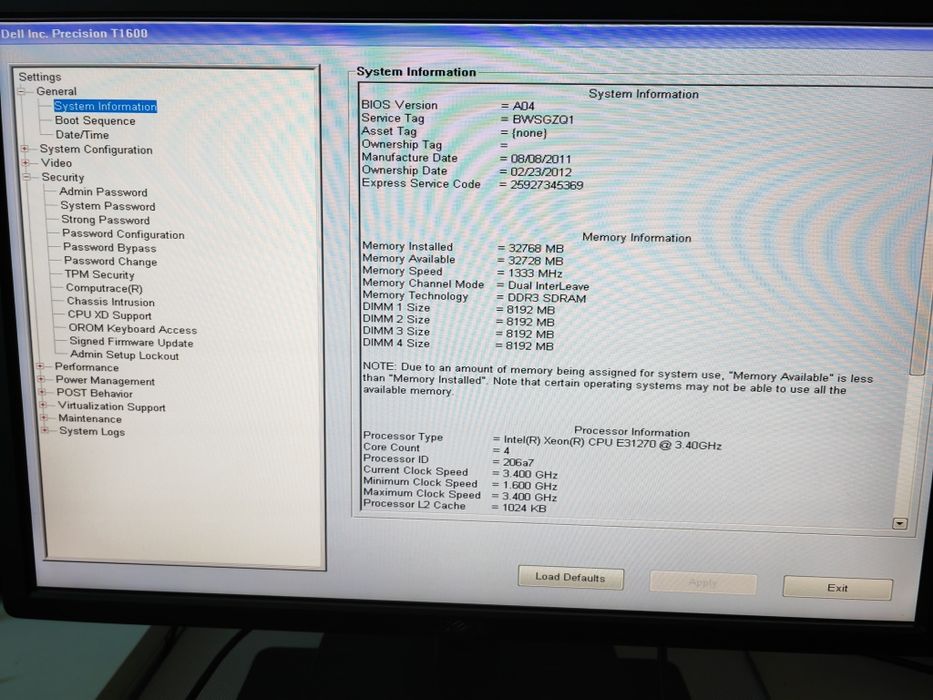Open the Date/Time setting
This screenshot has width=933, height=700.
point(82,135)
